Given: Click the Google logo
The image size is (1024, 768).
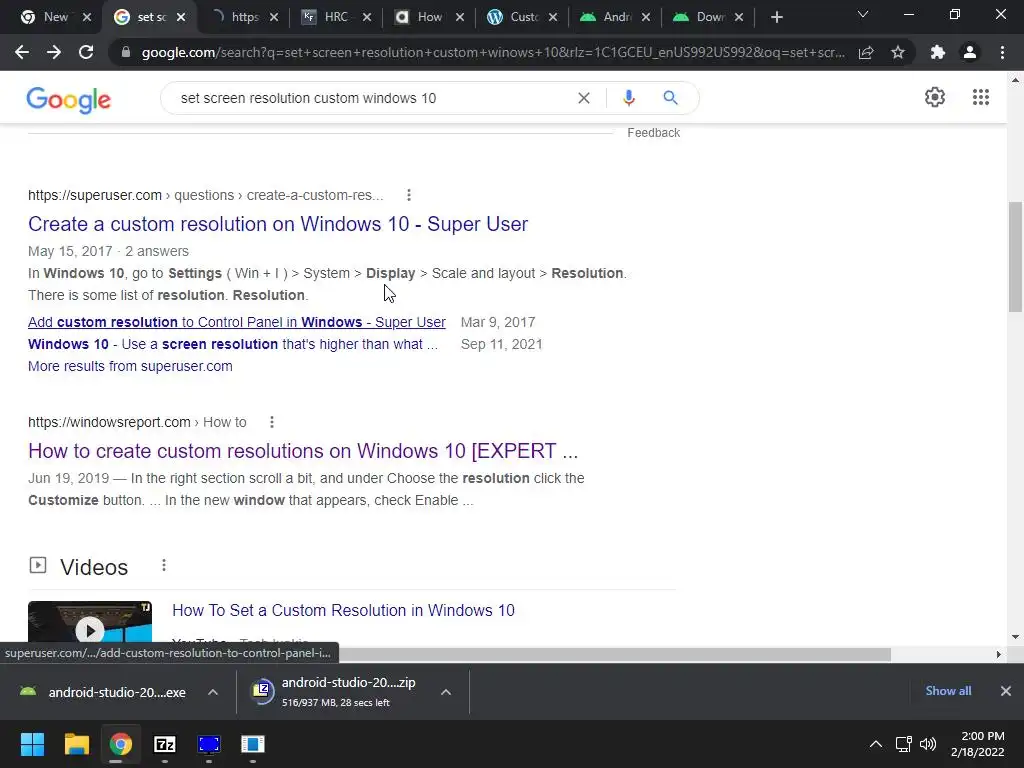Looking at the screenshot, I should (x=69, y=100).
